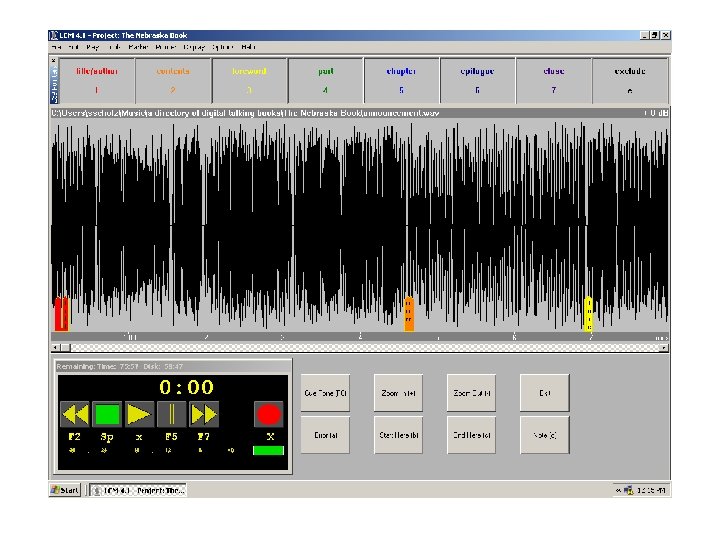Select the chapter caption button

tap(401, 80)
